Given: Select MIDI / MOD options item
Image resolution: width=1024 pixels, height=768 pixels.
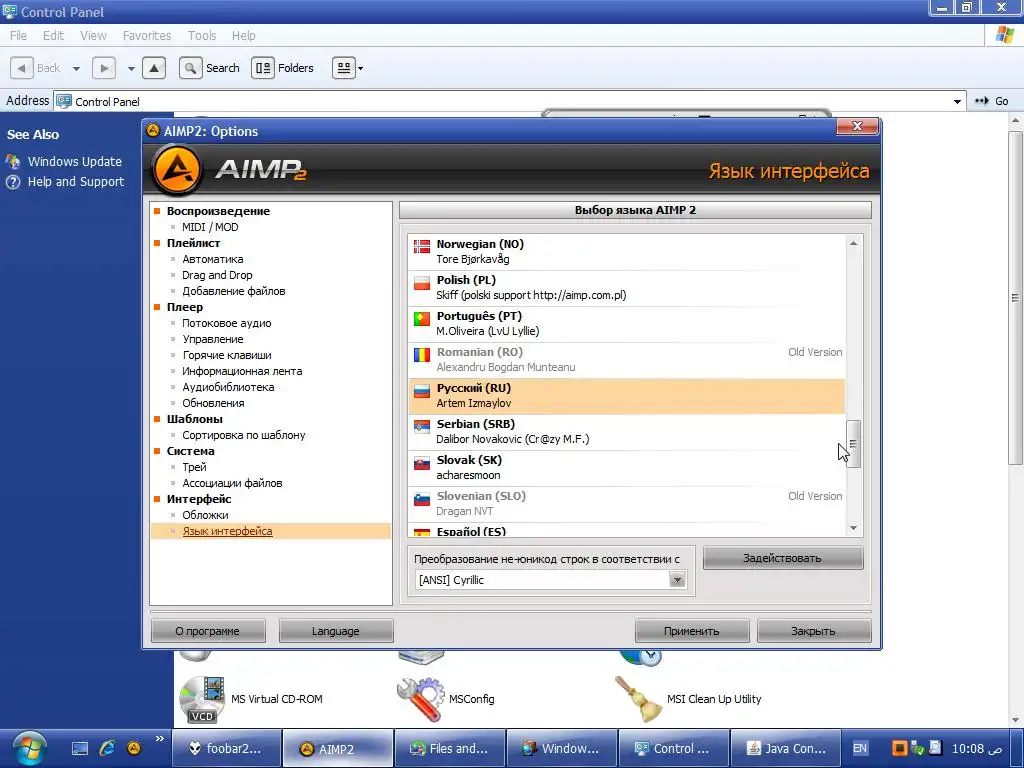Looking at the screenshot, I should point(210,227).
